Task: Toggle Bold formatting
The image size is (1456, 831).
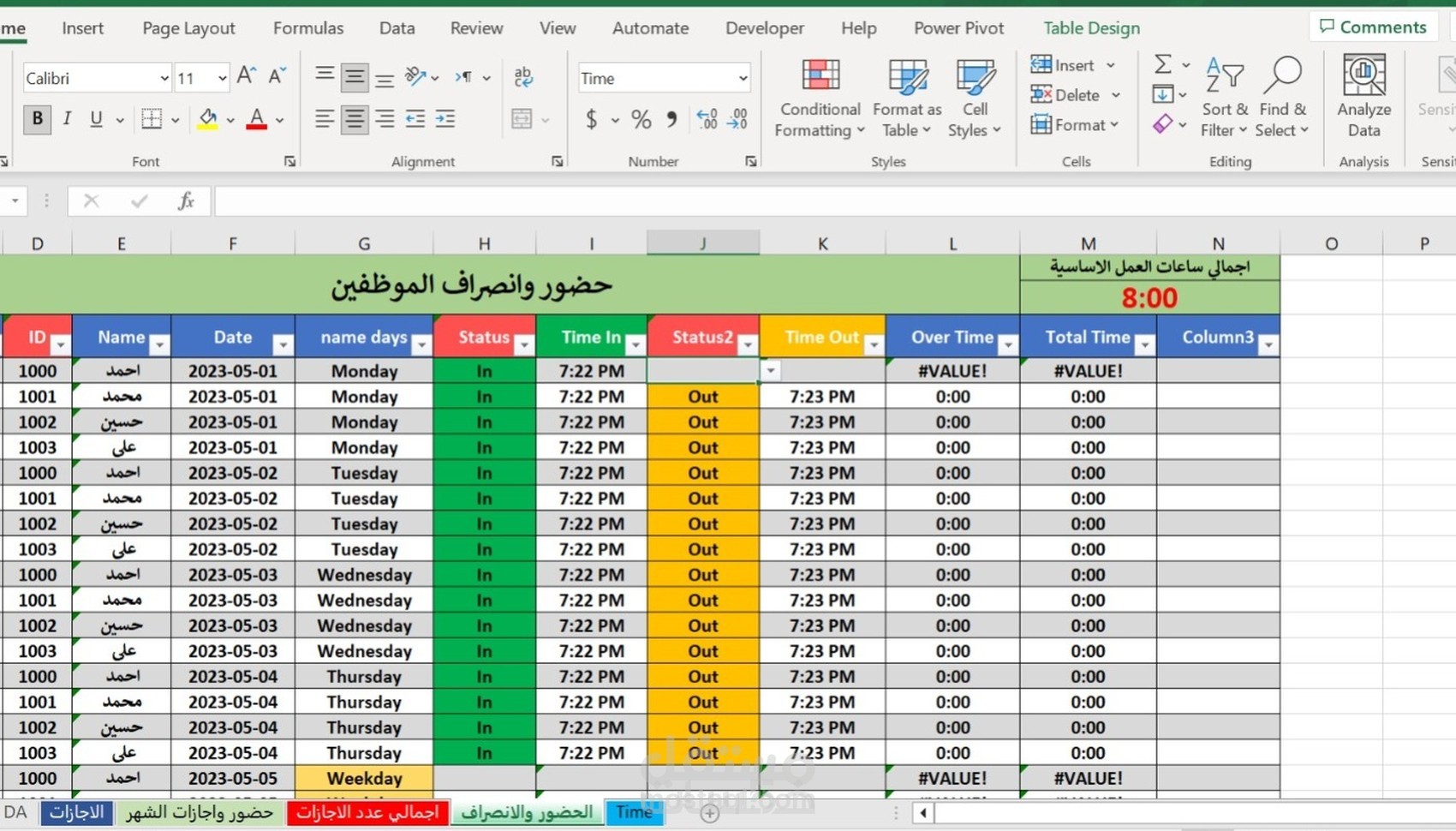Action: [37, 119]
